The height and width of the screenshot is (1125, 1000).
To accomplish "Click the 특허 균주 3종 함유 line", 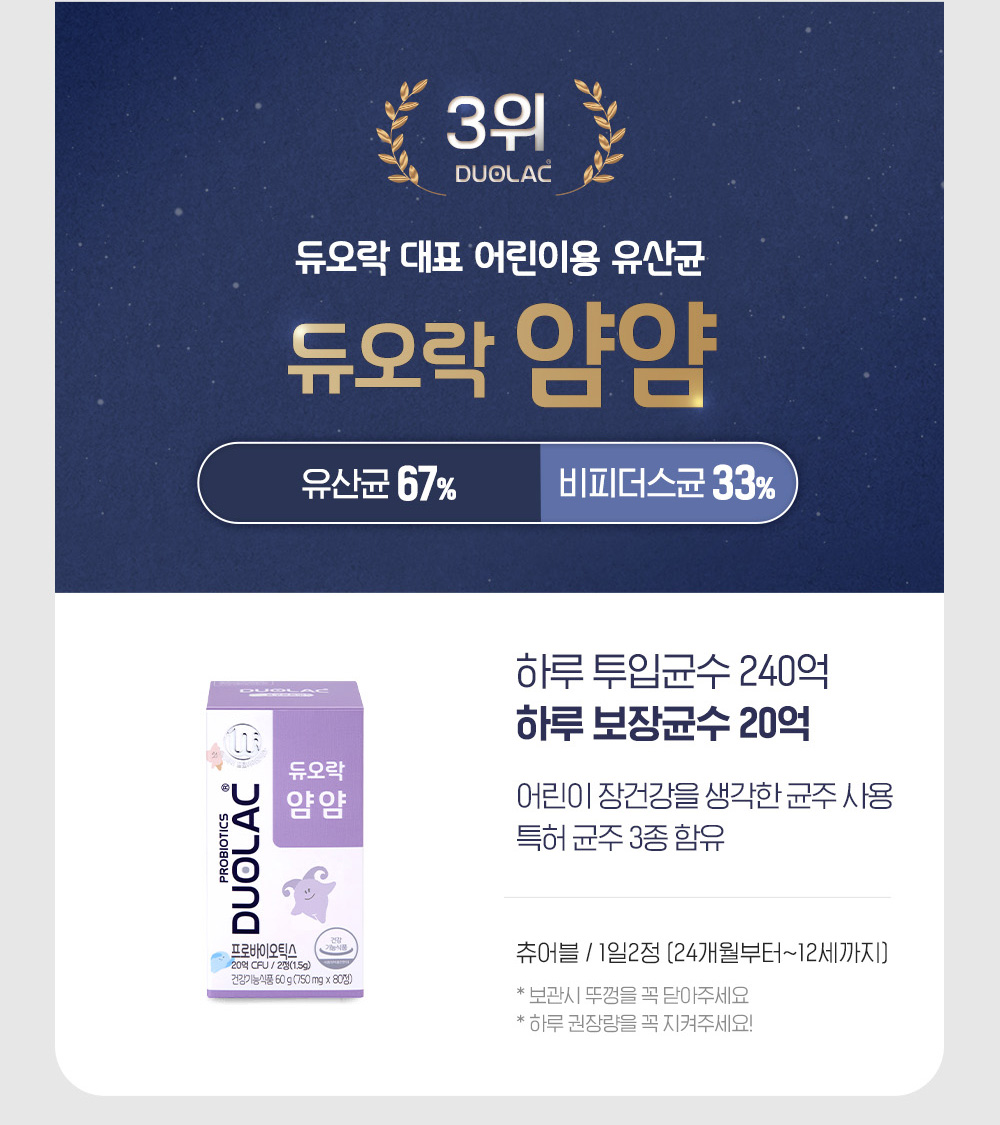I will click(x=621, y=837).
